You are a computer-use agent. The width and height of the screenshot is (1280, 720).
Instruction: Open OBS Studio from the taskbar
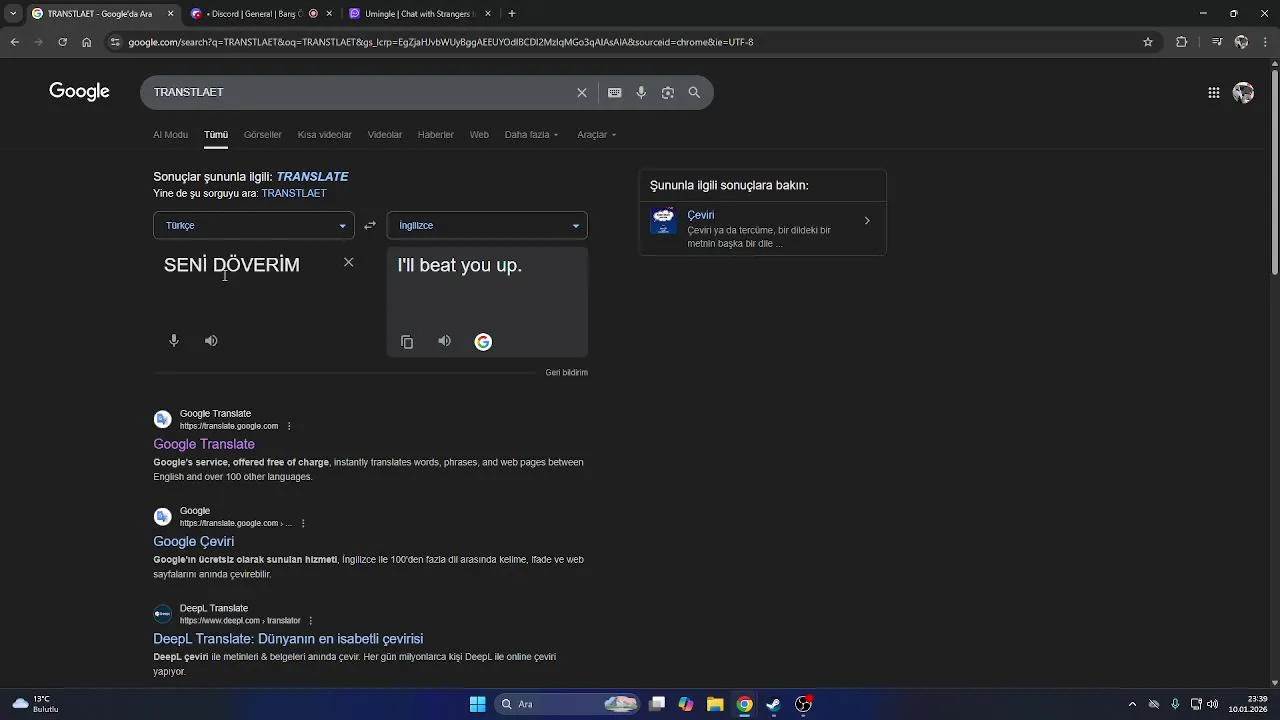(x=803, y=704)
